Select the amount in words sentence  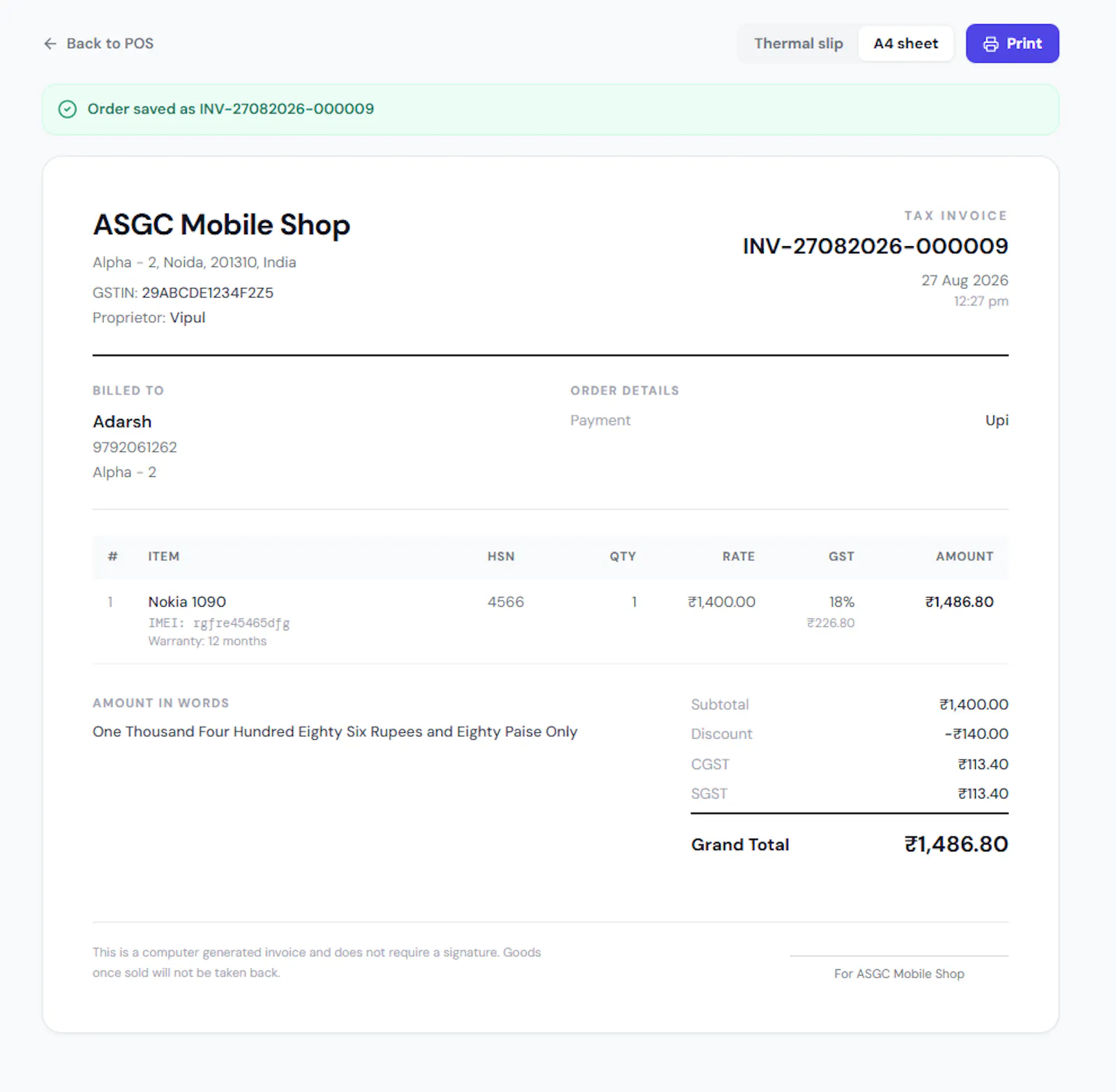(x=335, y=731)
